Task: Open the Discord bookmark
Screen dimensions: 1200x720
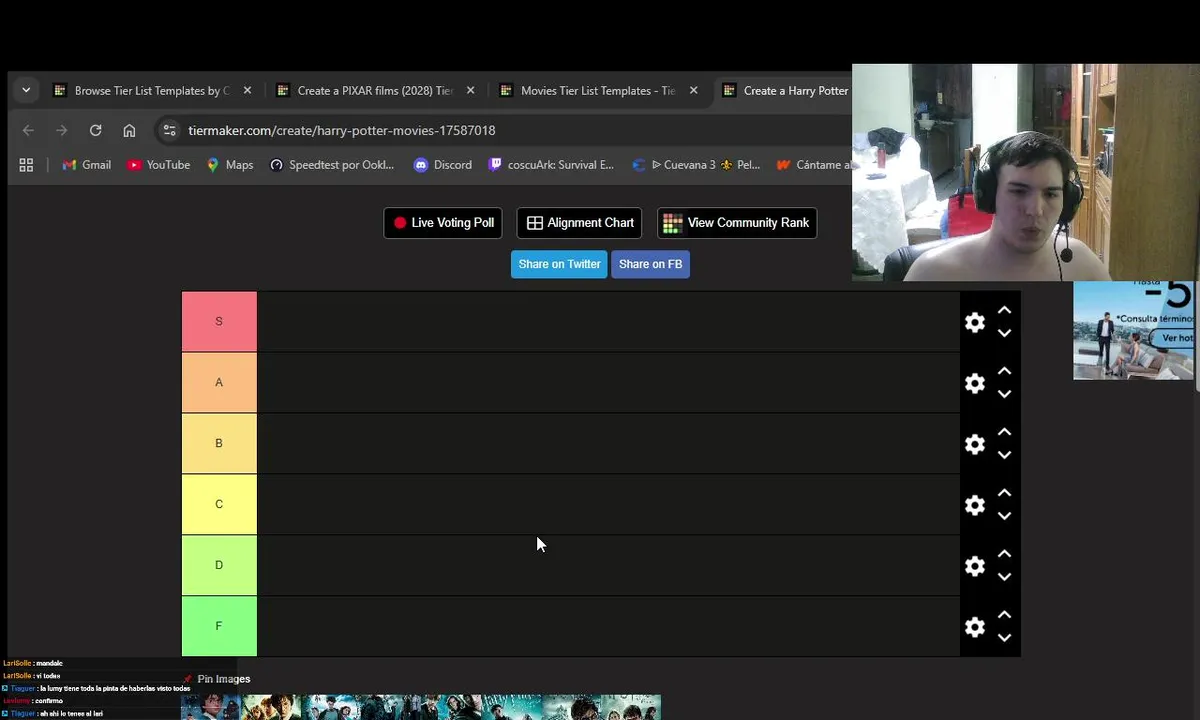Action: (443, 165)
